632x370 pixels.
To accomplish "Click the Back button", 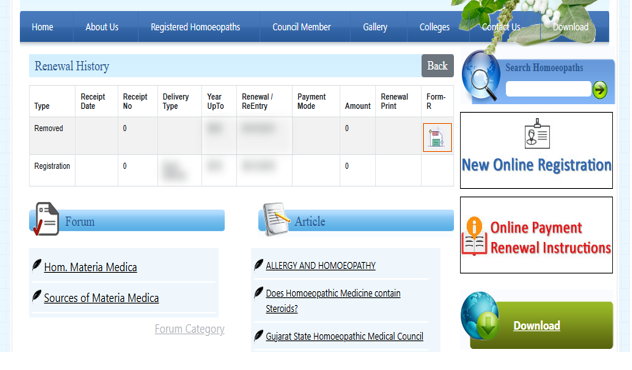I will 437,66.
